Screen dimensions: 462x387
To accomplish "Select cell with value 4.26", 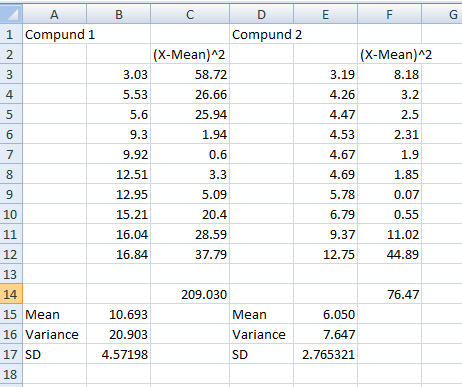I will coord(326,94).
